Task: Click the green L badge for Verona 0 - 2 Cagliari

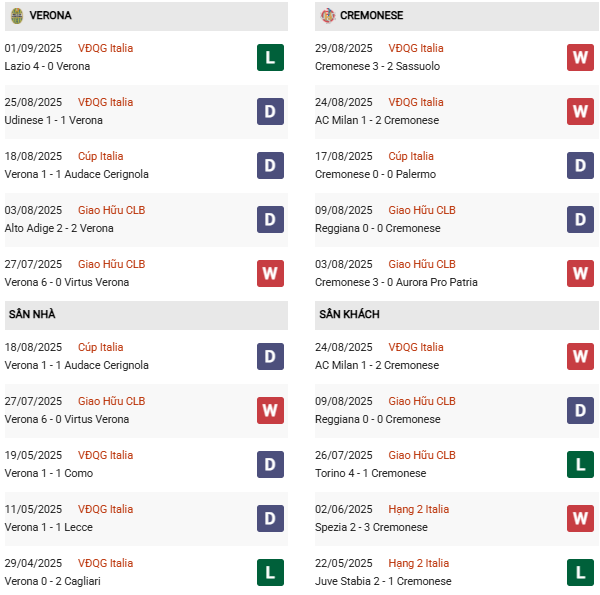Action: pyautogui.click(x=270, y=572)
